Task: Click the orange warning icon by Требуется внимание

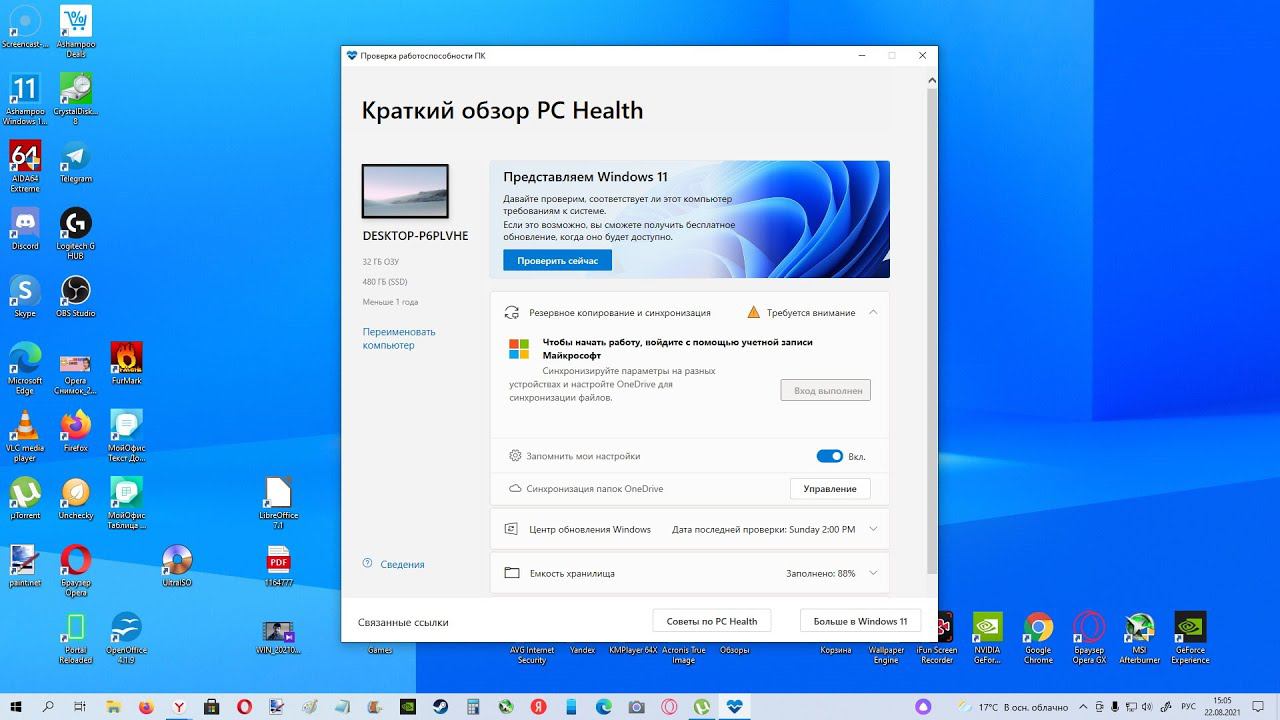Action: 754,312
